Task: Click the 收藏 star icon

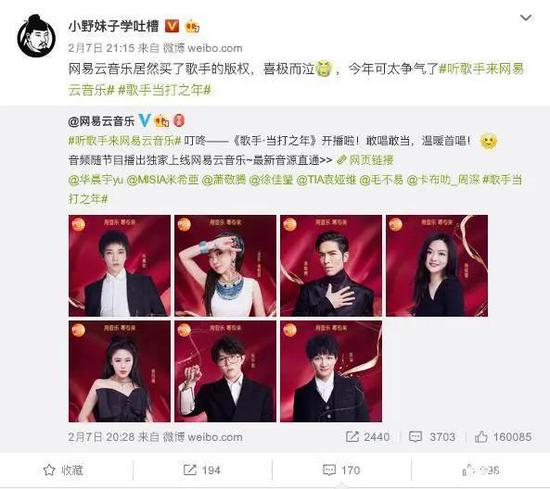Action: (x=49, y=470)
